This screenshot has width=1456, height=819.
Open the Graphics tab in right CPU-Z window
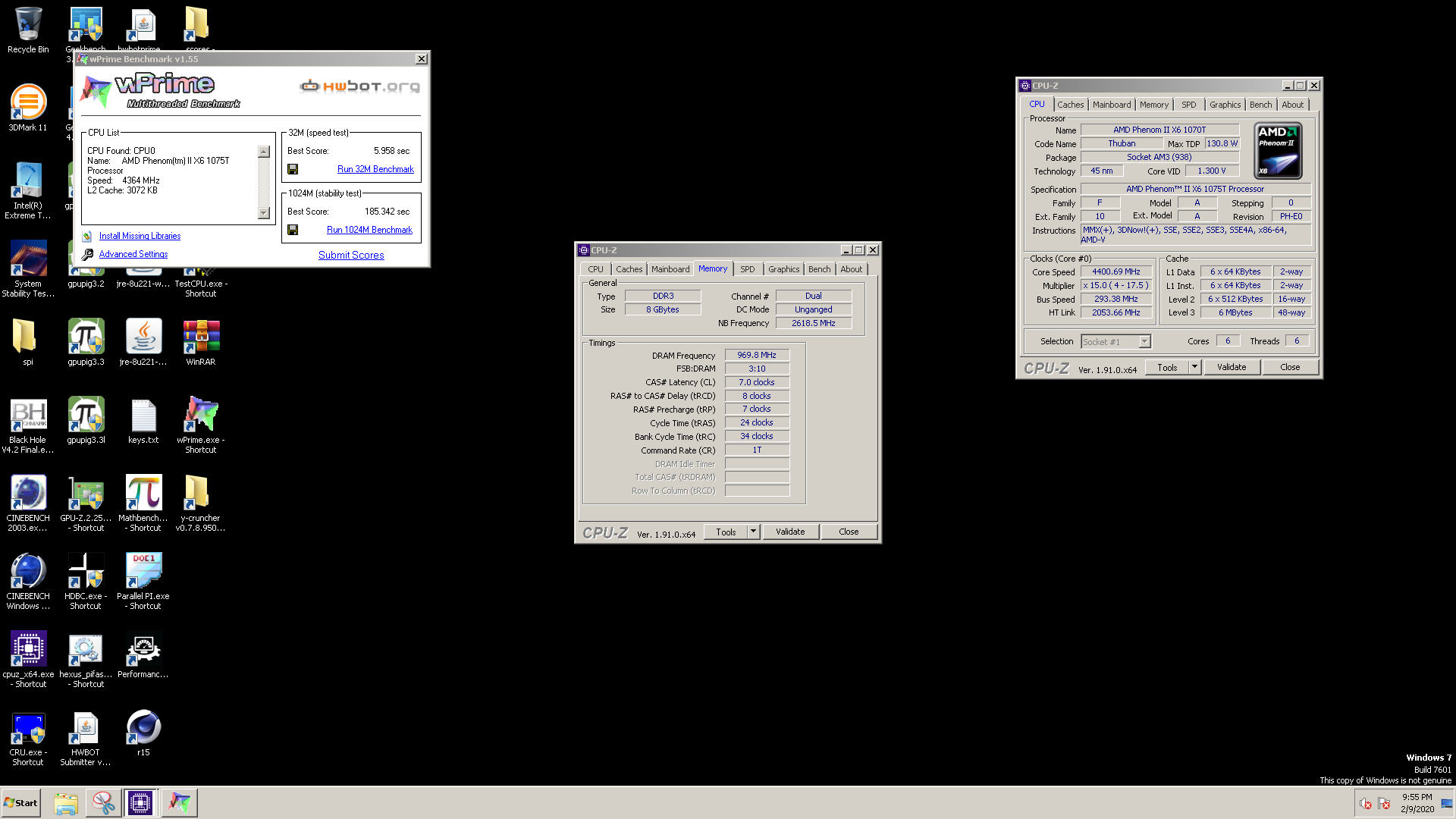point(1225,105)
